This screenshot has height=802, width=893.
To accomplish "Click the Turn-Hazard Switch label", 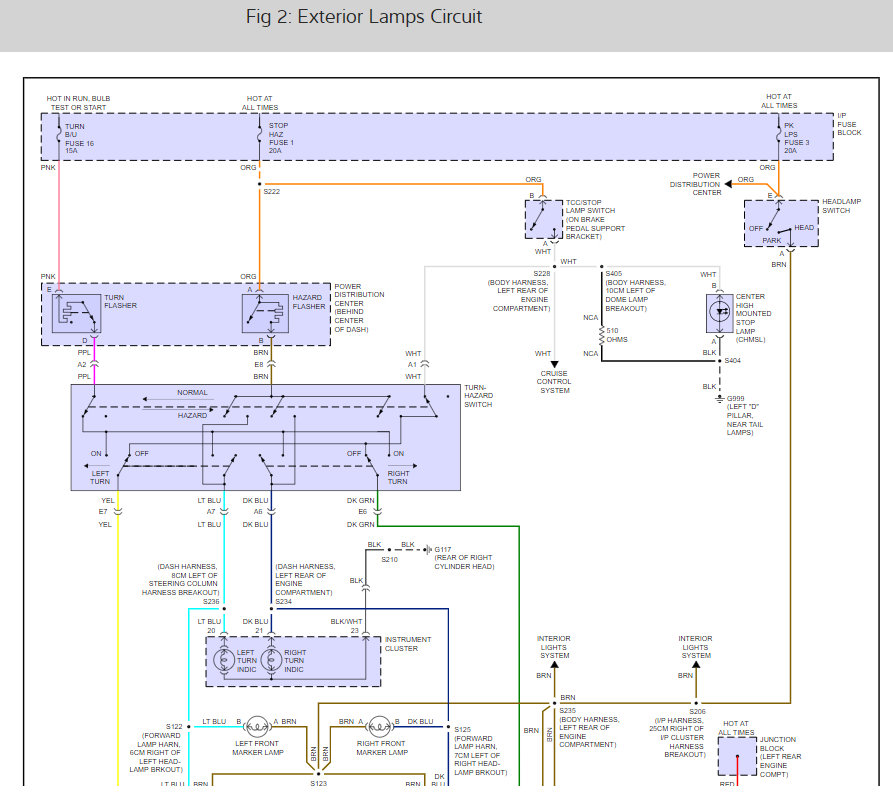I will 478,396.
